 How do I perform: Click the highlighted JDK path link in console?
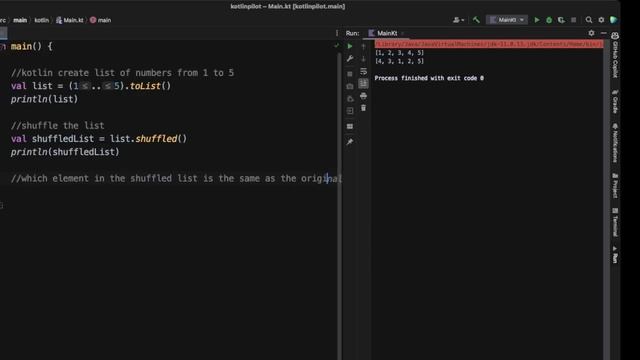coord(489,44)
